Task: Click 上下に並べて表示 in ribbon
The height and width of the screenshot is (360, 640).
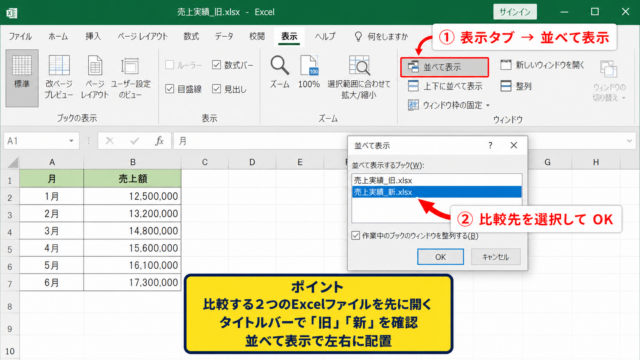Action: [445, 86]
